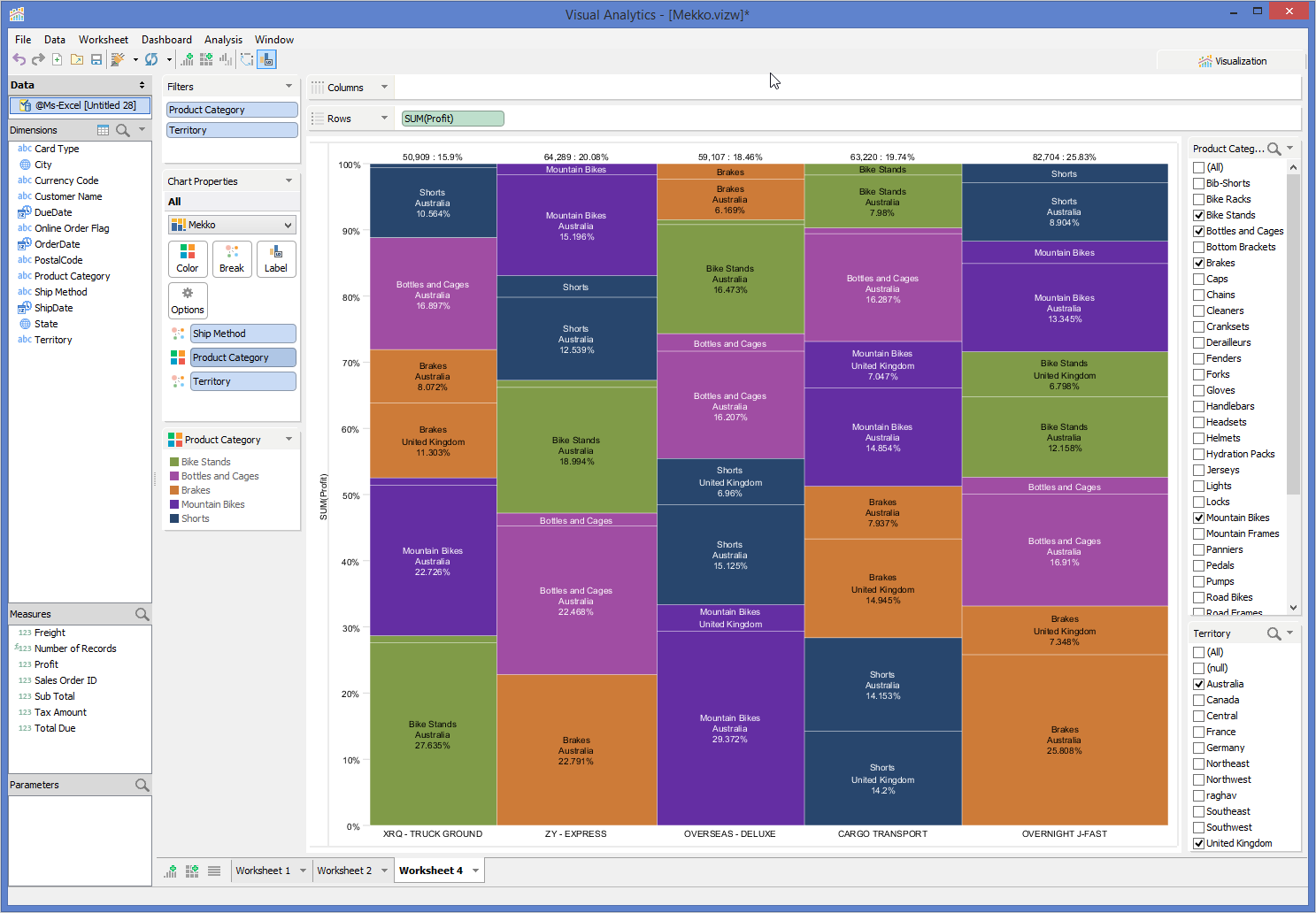Click Shorts dark blue legend swatch
This screenshot has height=913, width=1316.
[x=174, y=518]
